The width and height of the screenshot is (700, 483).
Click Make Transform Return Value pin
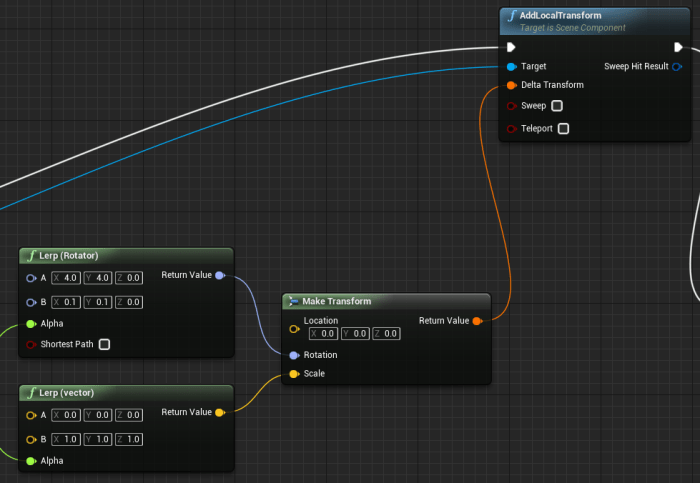(477, 321)
